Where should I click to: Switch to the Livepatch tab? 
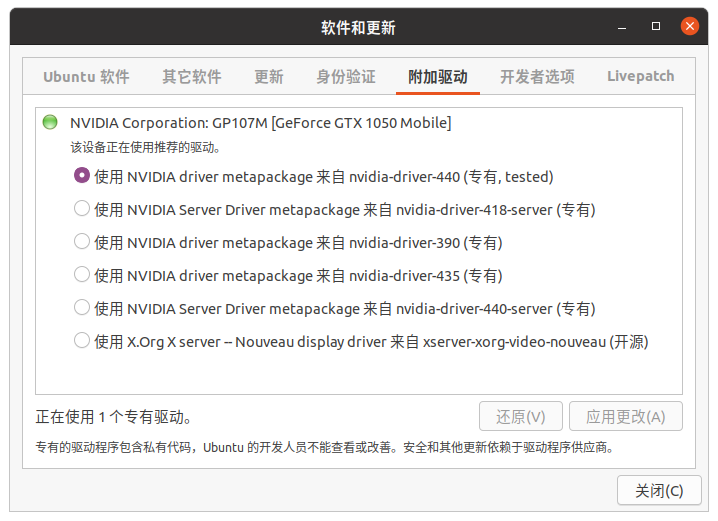(640, 76)
